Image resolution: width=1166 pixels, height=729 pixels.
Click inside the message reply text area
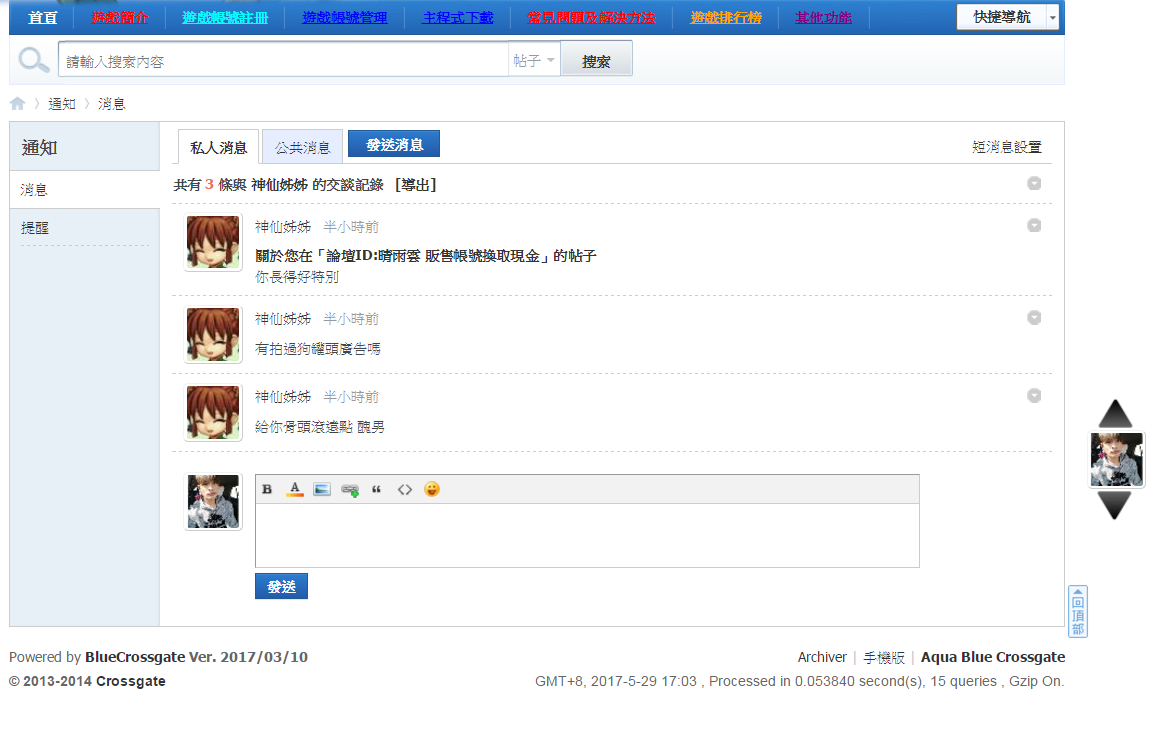[x=587, y=536]
